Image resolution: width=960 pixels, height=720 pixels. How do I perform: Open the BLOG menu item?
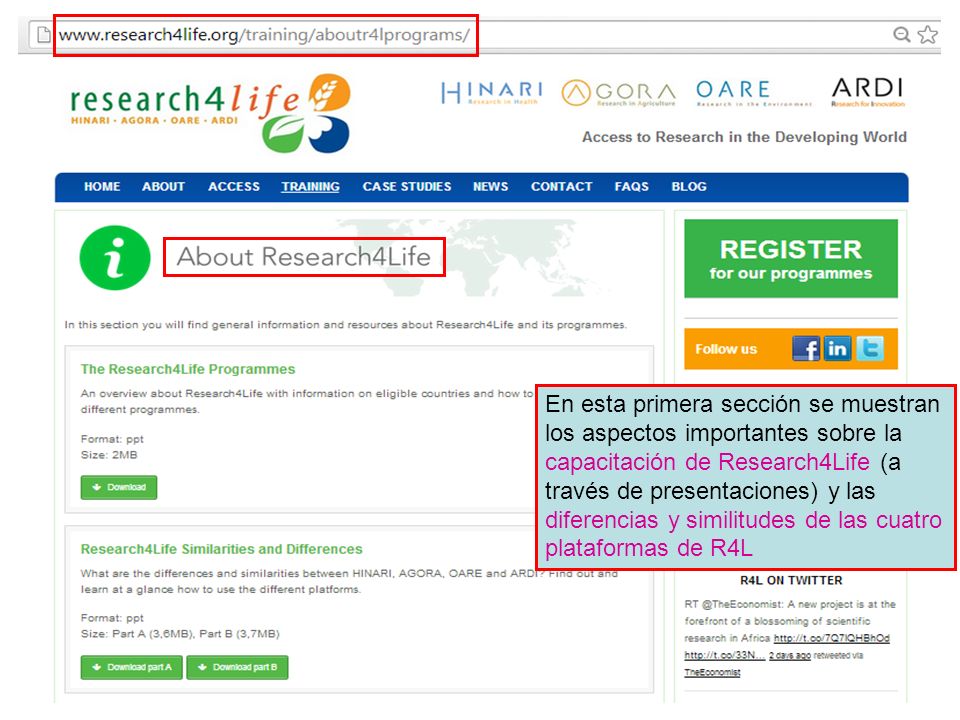689,187
